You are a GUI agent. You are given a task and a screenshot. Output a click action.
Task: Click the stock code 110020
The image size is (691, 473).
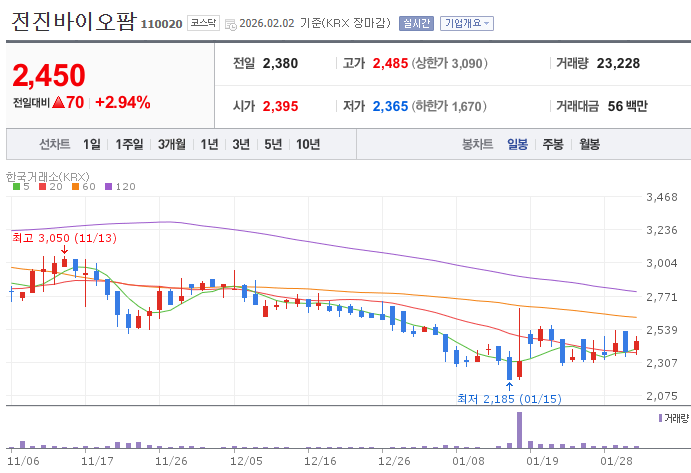(x=161, y=24)
